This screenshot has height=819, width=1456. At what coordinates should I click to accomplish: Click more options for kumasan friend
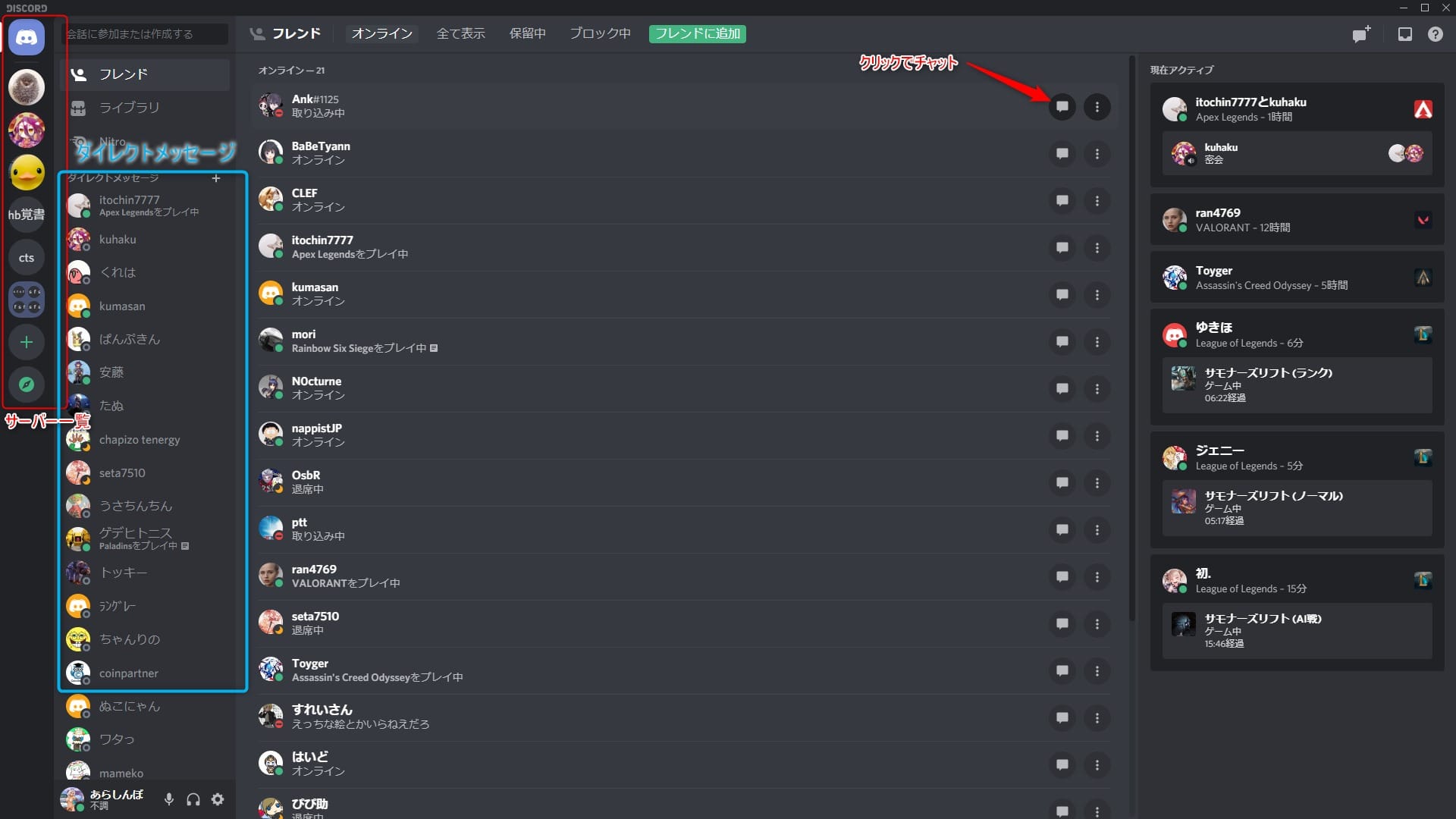coord(1097,294)
